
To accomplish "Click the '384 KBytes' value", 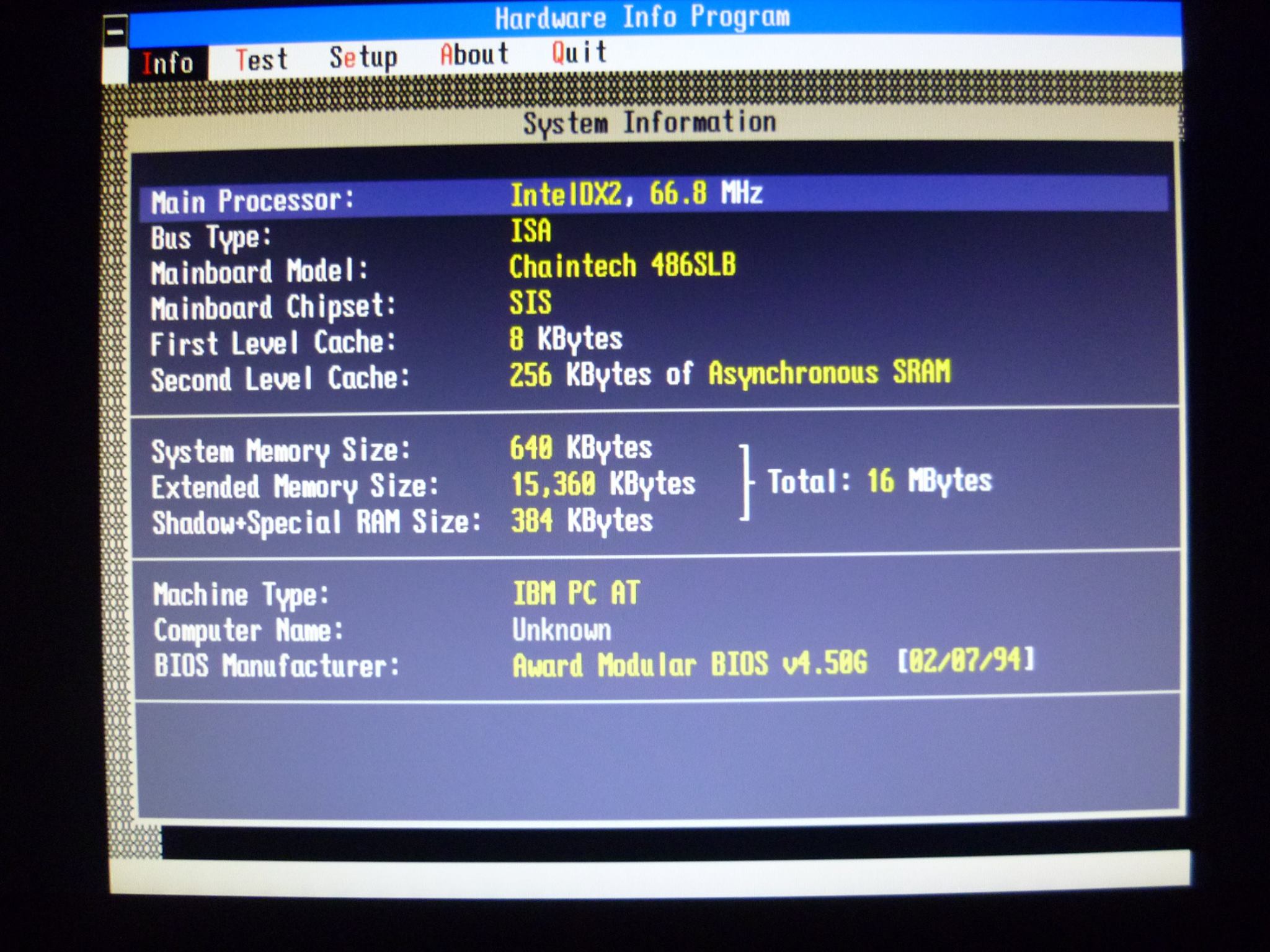I will (x=582, y=521).
